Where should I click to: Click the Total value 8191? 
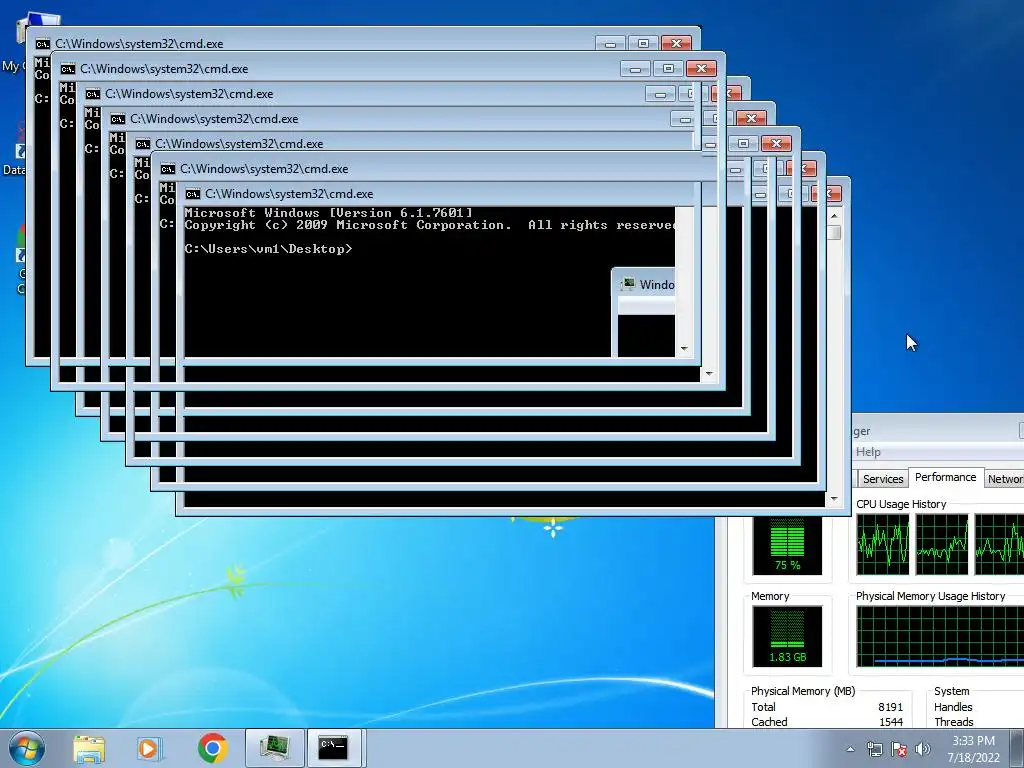tap(890, 707)
